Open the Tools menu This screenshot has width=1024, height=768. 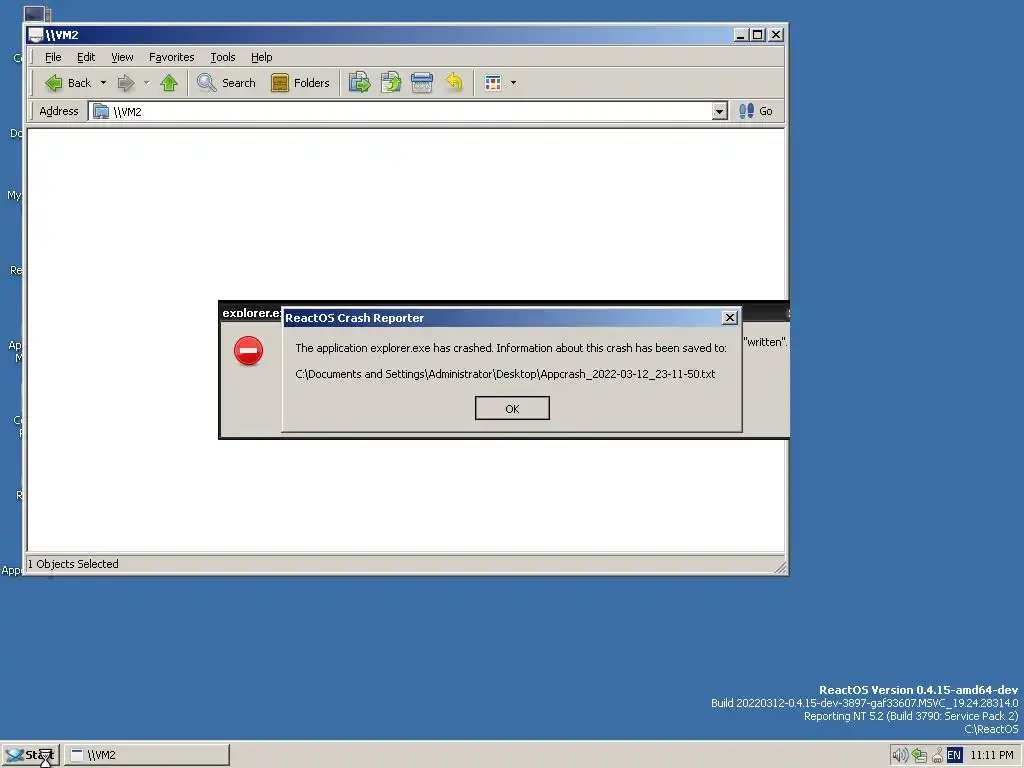(x=223, y=57)
